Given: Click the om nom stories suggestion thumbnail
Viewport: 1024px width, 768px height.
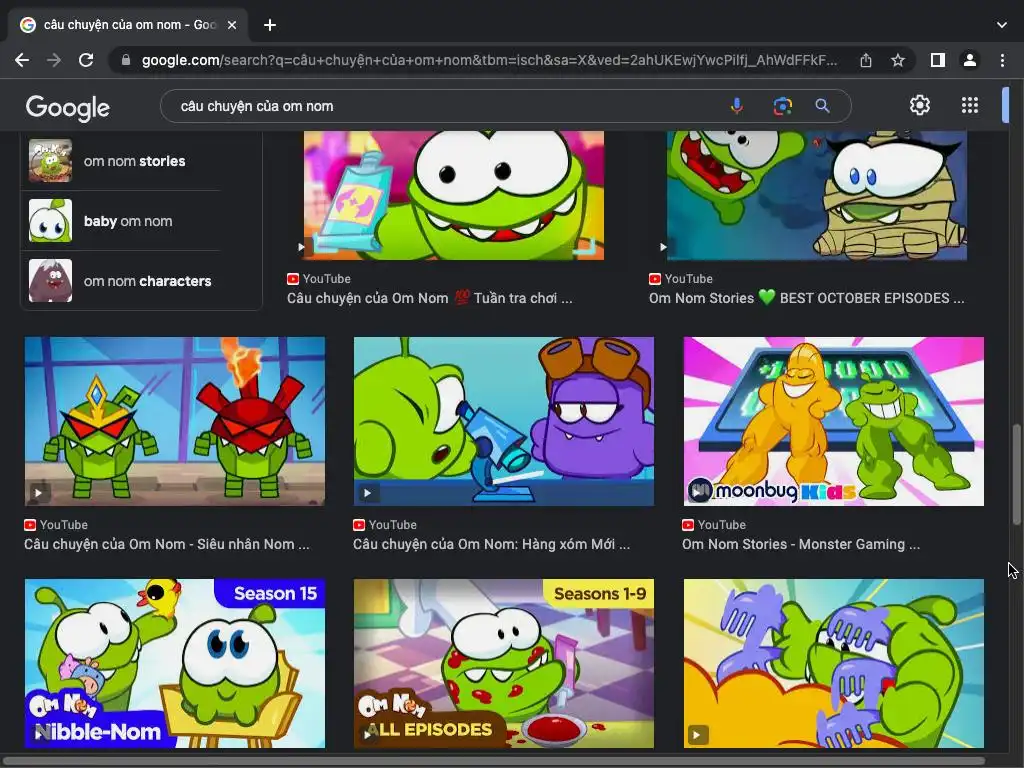Looking at the screenshot, I should coord(50,160).
